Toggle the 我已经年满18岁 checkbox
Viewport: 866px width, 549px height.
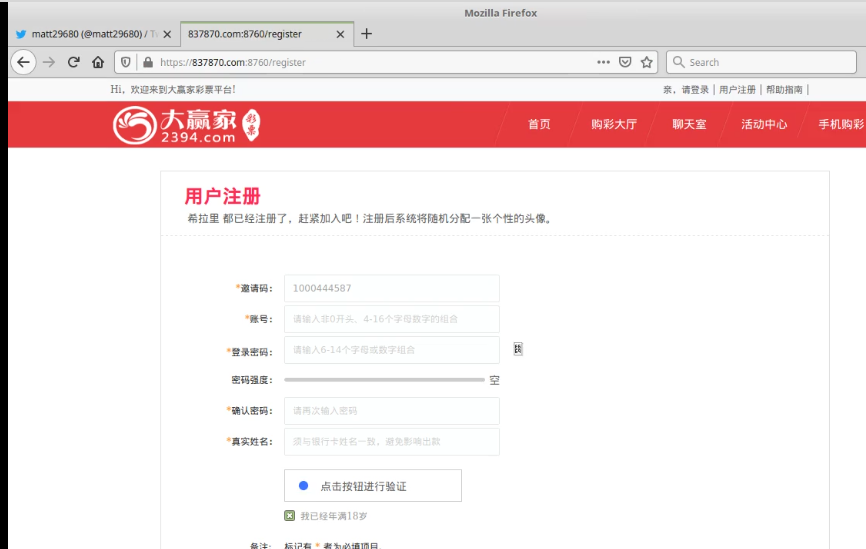[x=289, y=516]
